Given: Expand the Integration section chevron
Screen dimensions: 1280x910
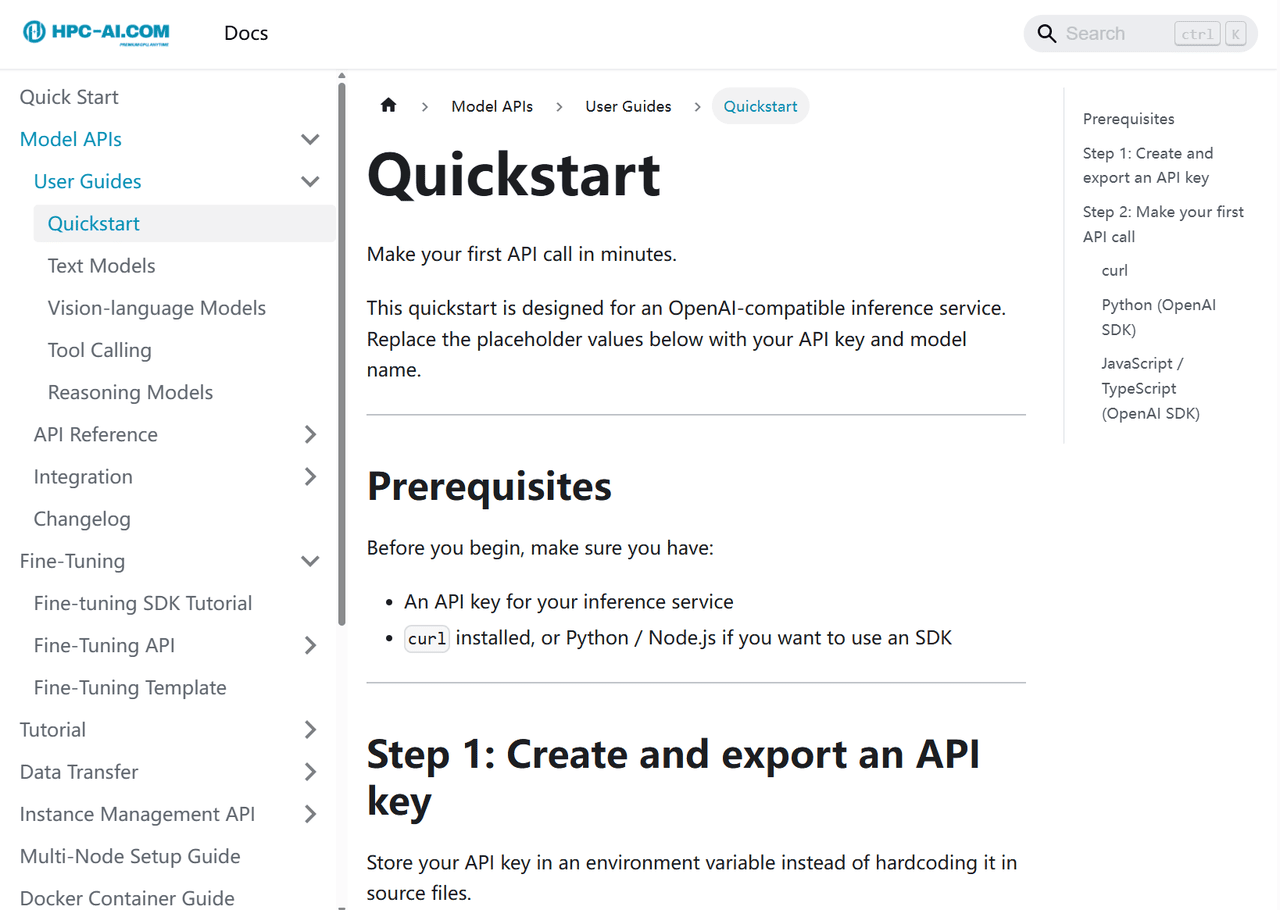Looking at the screenshot, I should [x=310, y=477].
